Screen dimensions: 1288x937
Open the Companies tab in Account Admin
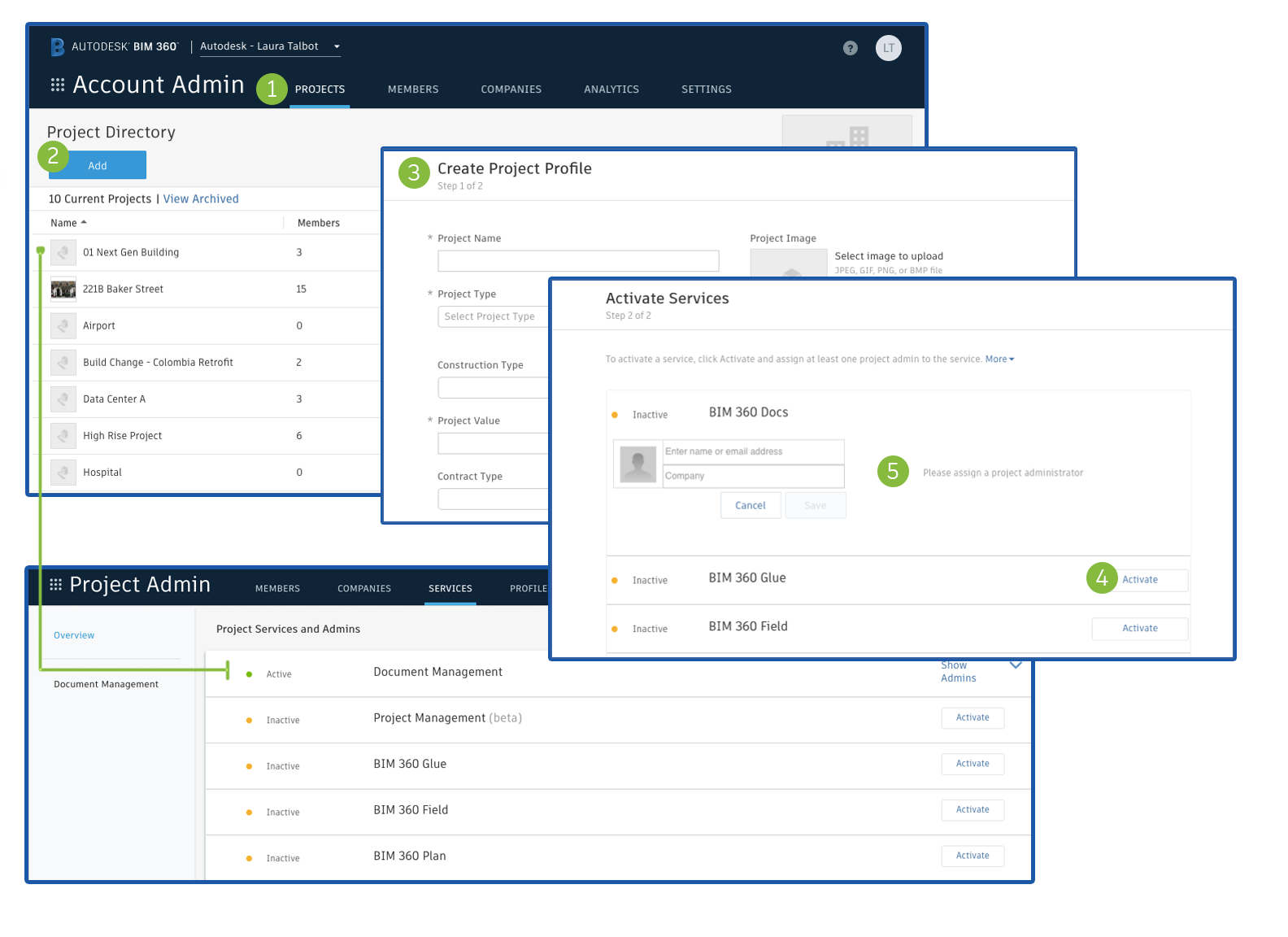pyautogui.click(x=511, y=89)
